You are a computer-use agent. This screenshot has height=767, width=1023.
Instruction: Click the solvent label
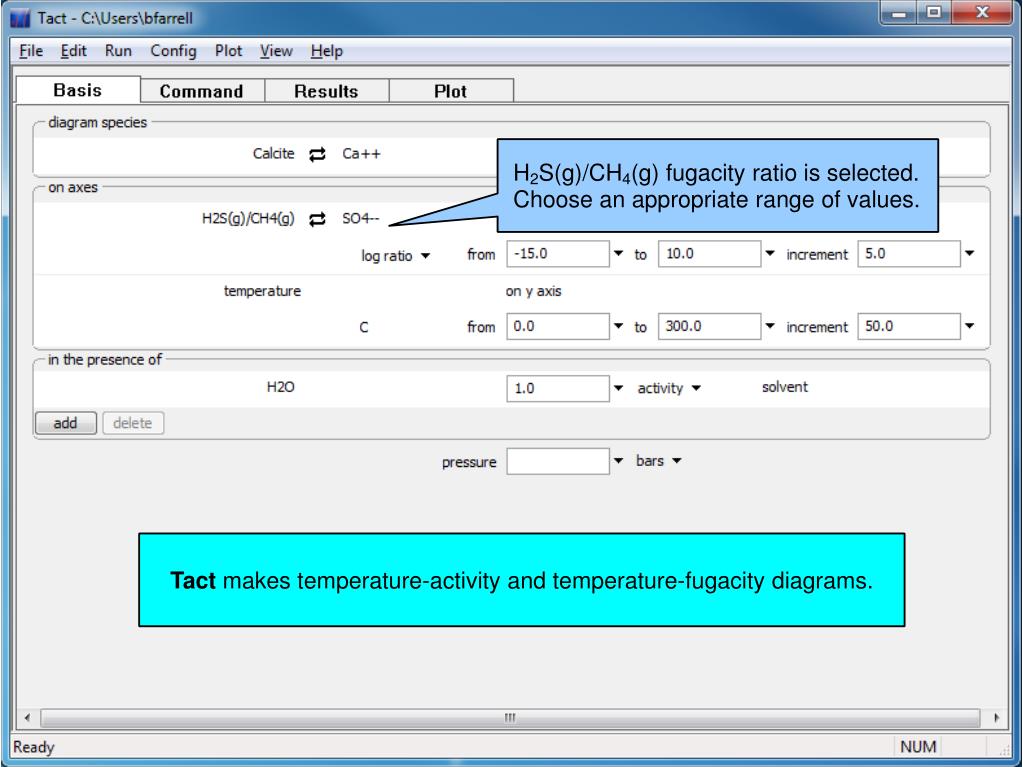click(785, 387)
